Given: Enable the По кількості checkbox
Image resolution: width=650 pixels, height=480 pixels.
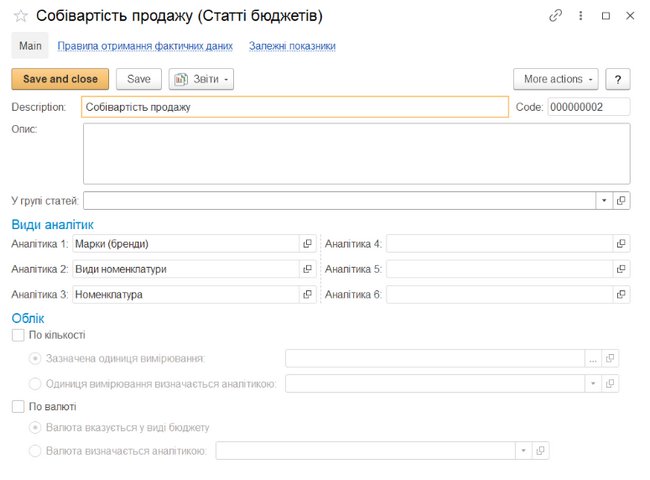Looking at the screenshot, I should pyautogui.click(x=17, y=335).
